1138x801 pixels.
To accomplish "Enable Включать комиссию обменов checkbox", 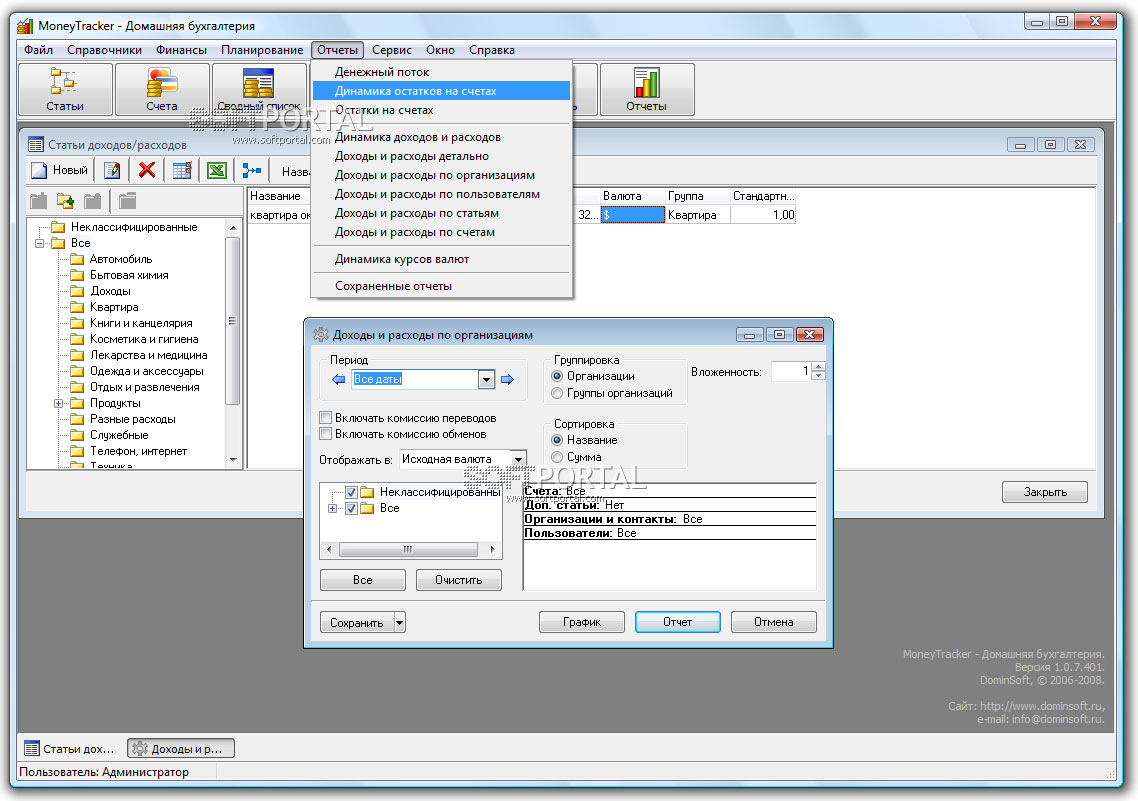I will pos(326,434).
